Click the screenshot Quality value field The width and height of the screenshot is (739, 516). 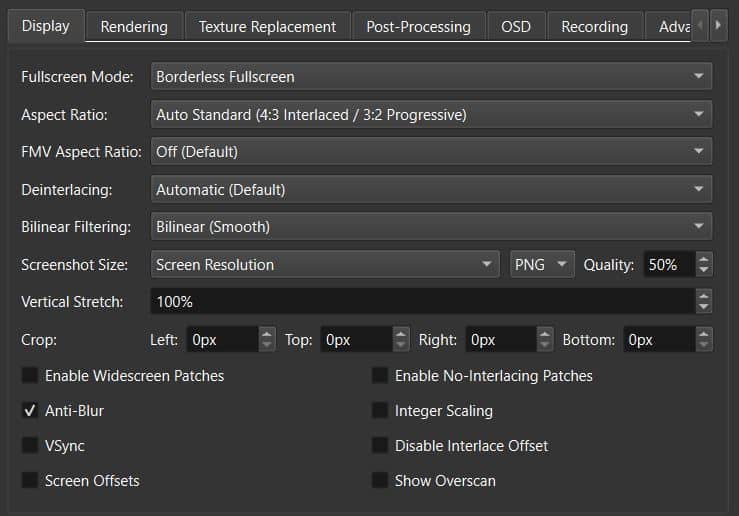pos(669,264)
